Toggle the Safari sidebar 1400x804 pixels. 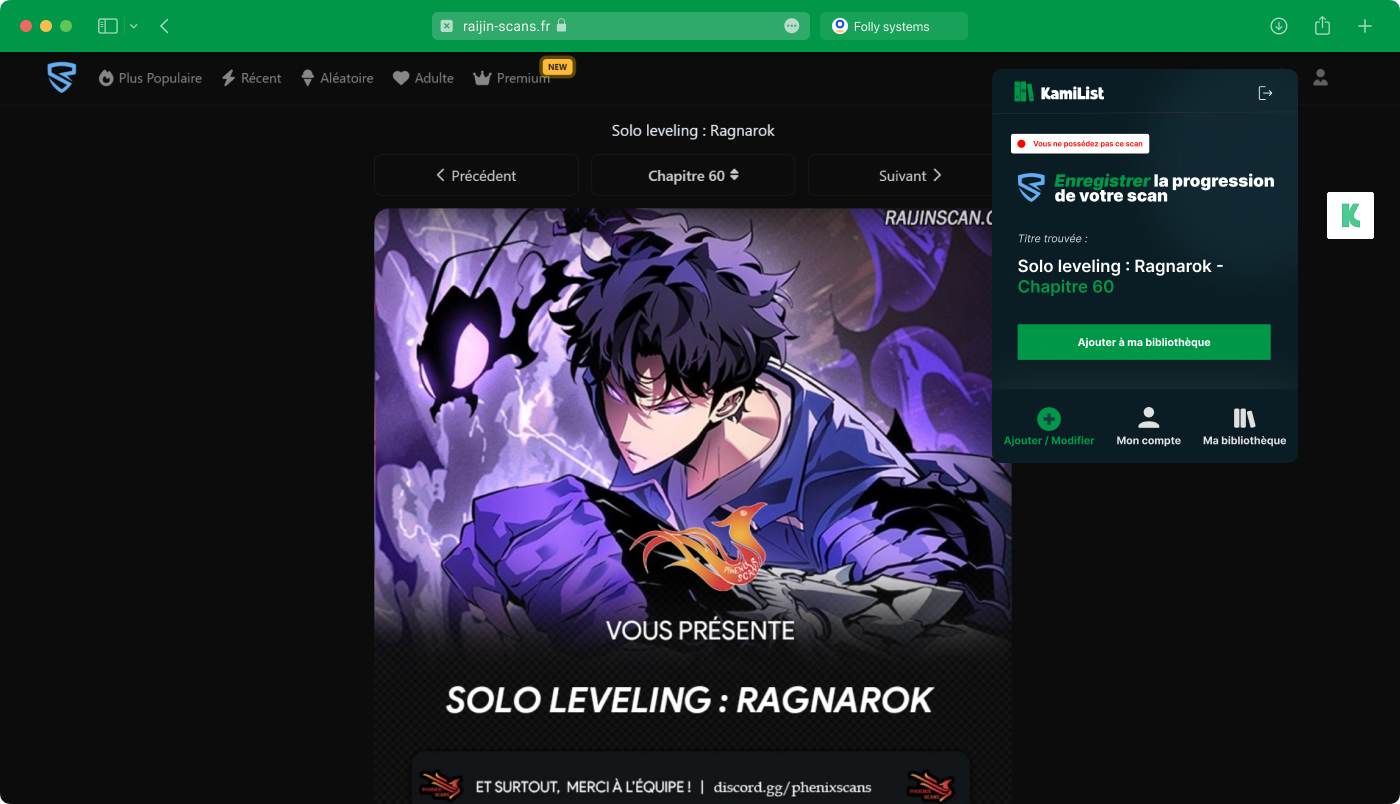click(x=108, y=26)
